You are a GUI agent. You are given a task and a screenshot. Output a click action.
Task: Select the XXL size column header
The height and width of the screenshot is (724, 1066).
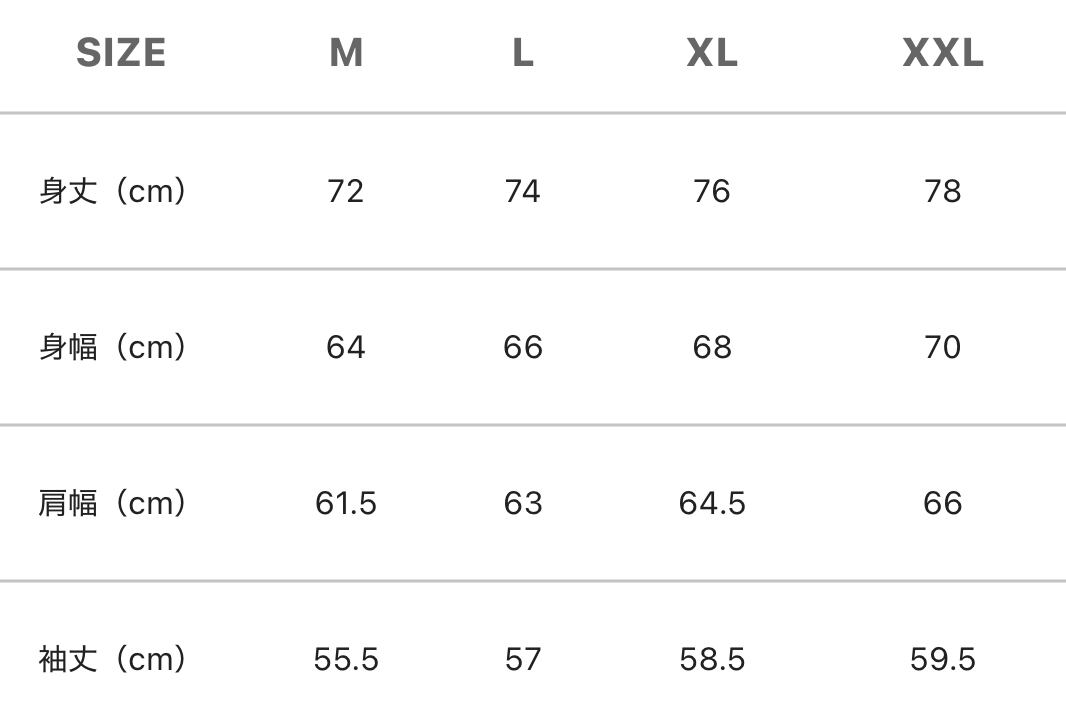point(943,53)
